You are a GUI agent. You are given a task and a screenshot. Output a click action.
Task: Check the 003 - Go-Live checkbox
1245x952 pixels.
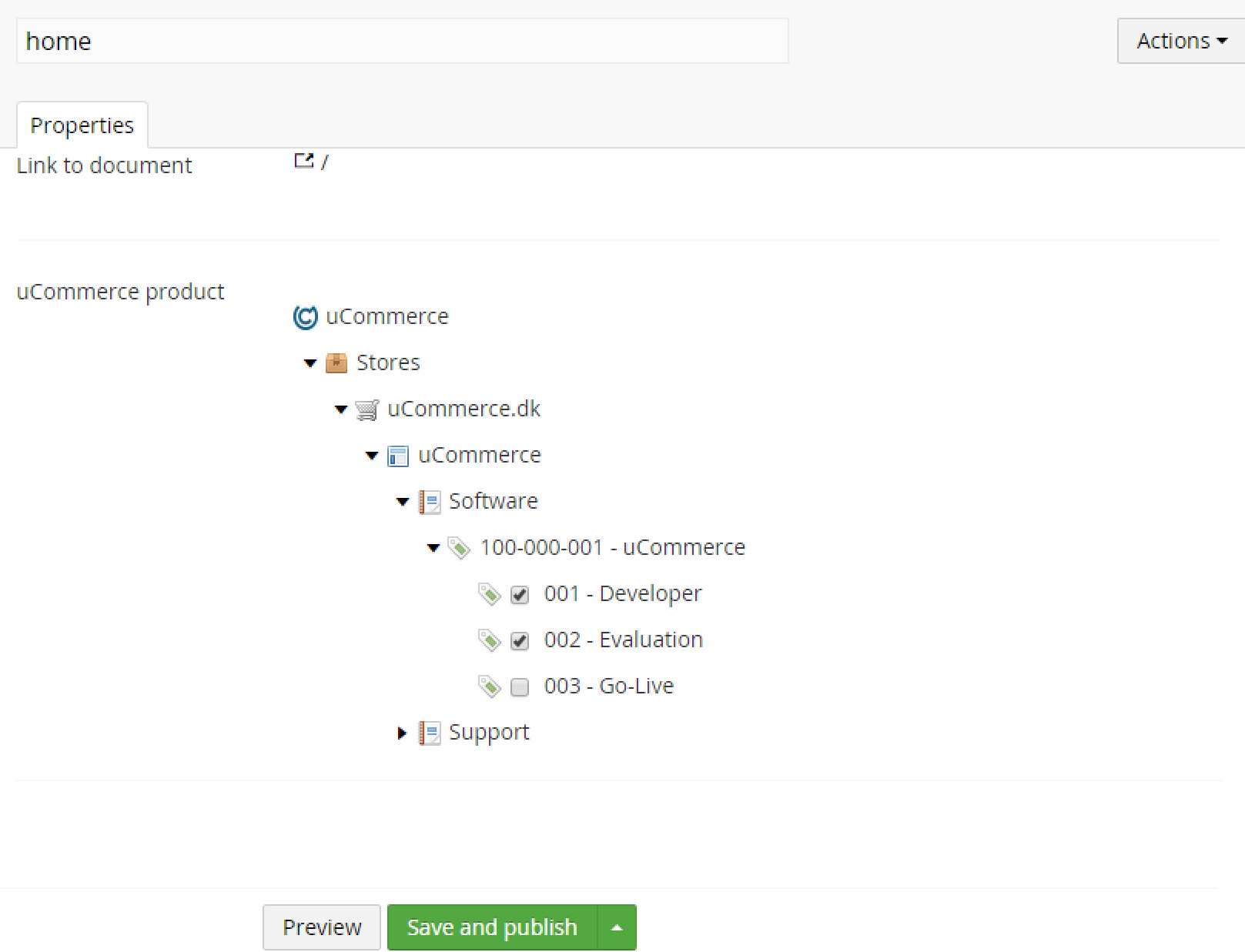pos(520,687)
